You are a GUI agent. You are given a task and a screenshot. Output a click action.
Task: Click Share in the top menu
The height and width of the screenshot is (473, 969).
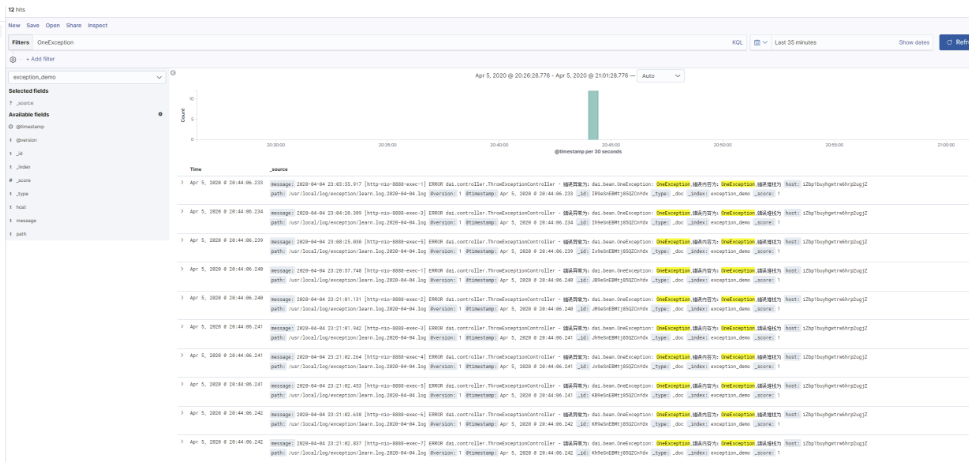74,25
